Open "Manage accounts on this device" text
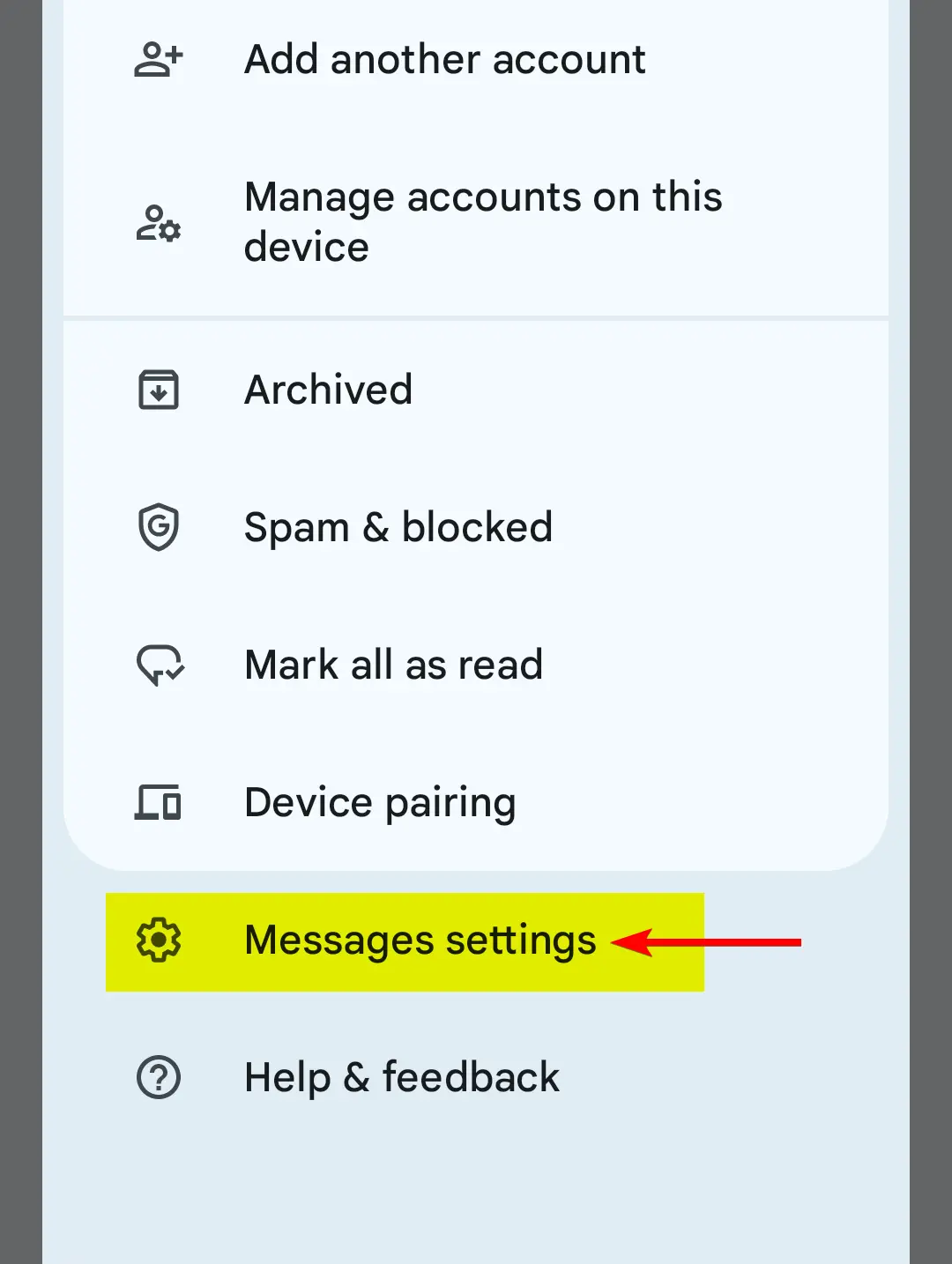Viewport: 952px width, 1264px height. click(483, 222)
